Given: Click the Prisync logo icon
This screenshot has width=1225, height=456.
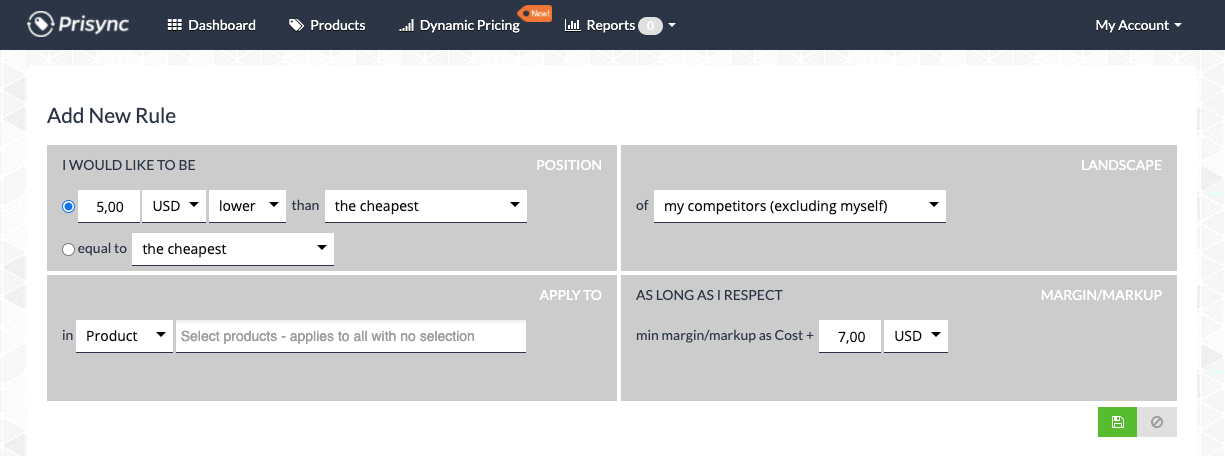Looking at the screenshot, I should pos(40,24).
